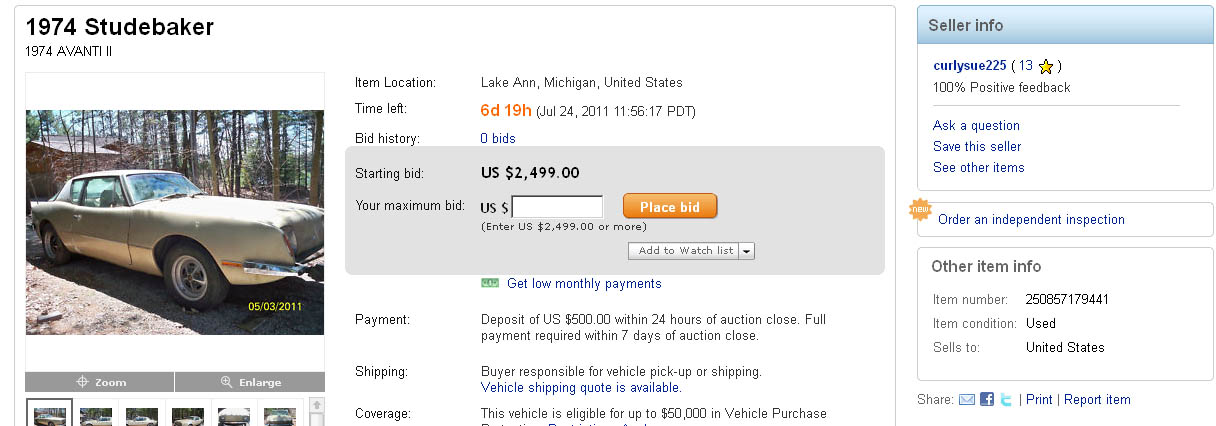The width and height of the screenshot is (1216, 426).
Task: Select the fifth thumbnail showing covered car
Action: coord(233,414)
